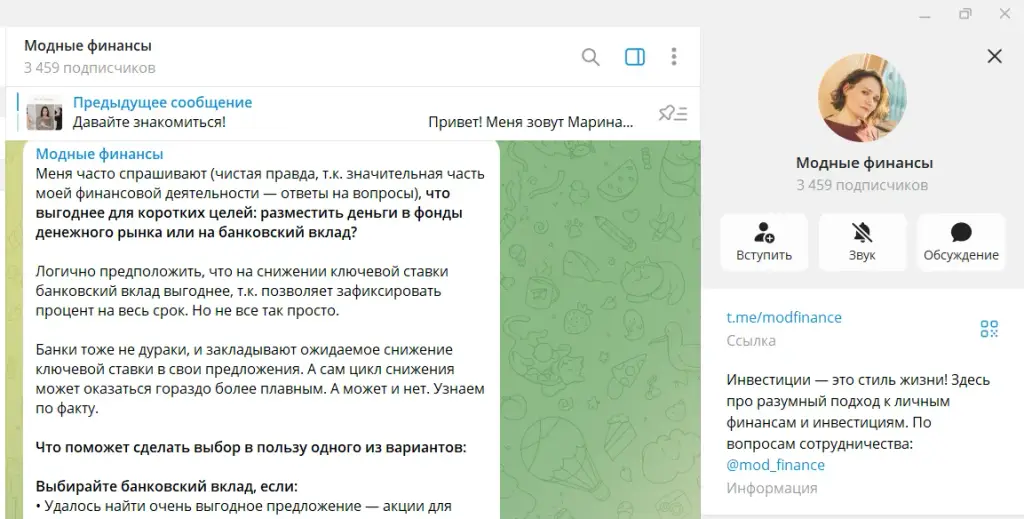The image size is (1024, 519).
Task: Click the Давайте знакомиться! pinned text
Action: (149, 122)
